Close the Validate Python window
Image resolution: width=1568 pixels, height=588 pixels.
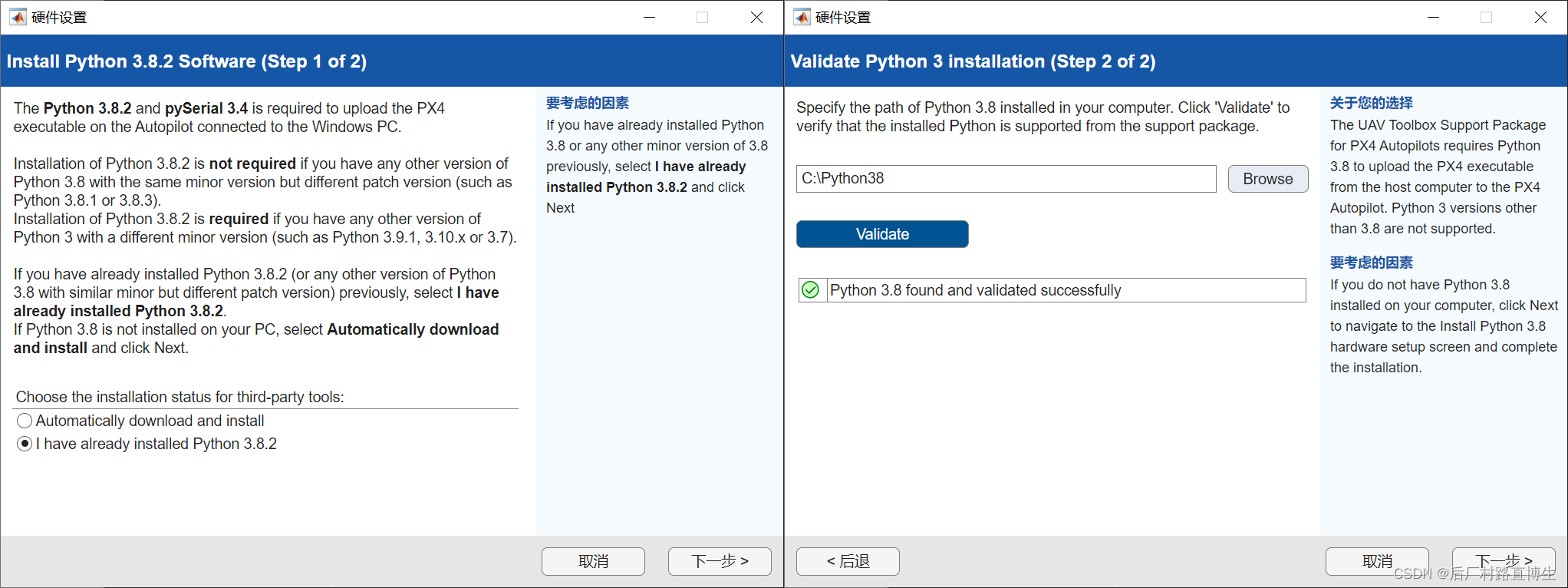point(1540,17)
